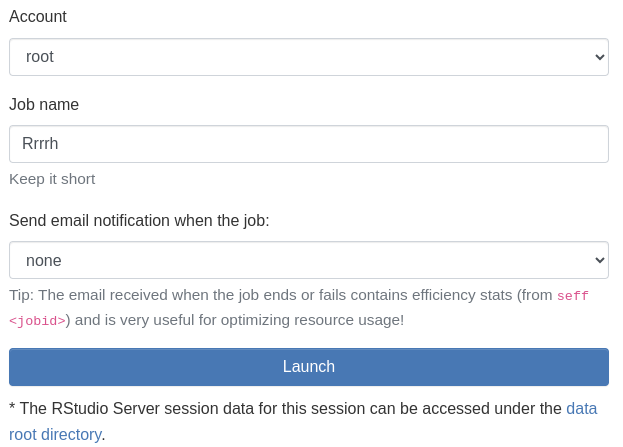Screen dimensions: 623x447
Task: Select the 'root' value in Account
Action: point(40,57)
